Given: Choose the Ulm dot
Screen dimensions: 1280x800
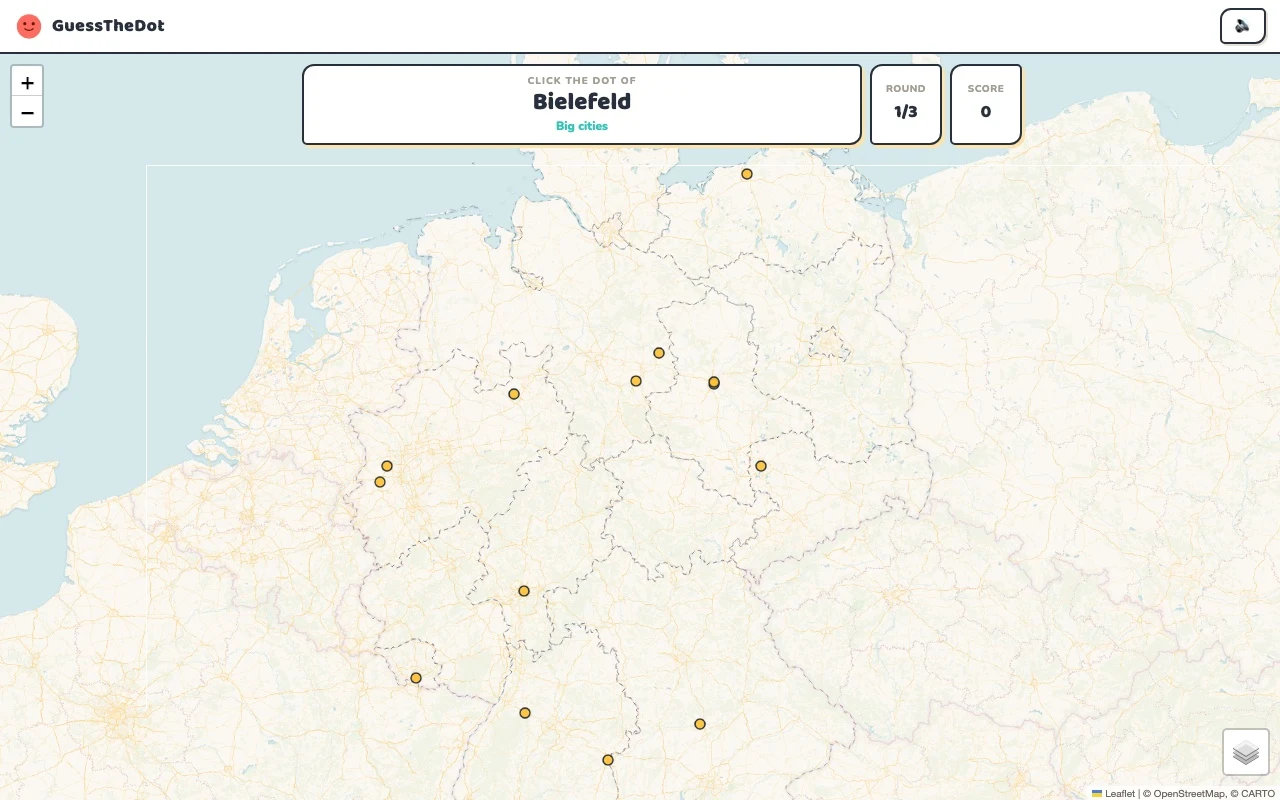Looking at the screenshot, I should pos(607,760).
